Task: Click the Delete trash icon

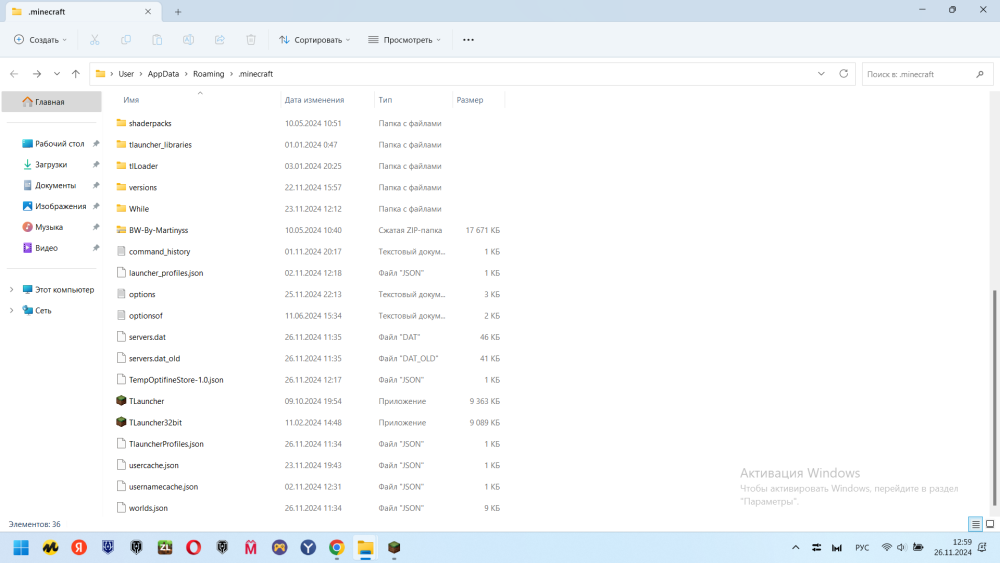Action: [251, 40]
